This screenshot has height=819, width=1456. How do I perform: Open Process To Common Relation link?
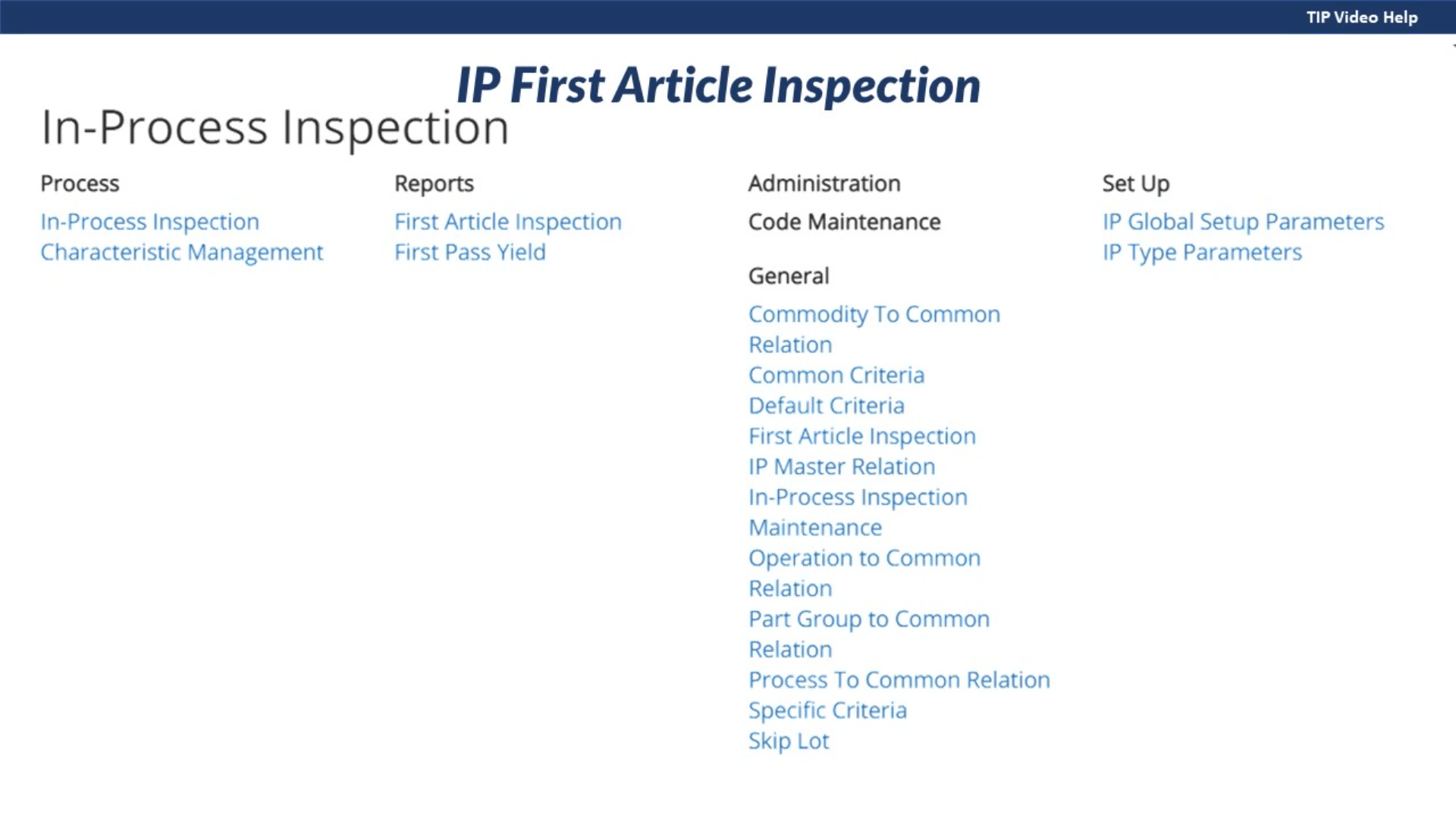(x=899, y=679)
